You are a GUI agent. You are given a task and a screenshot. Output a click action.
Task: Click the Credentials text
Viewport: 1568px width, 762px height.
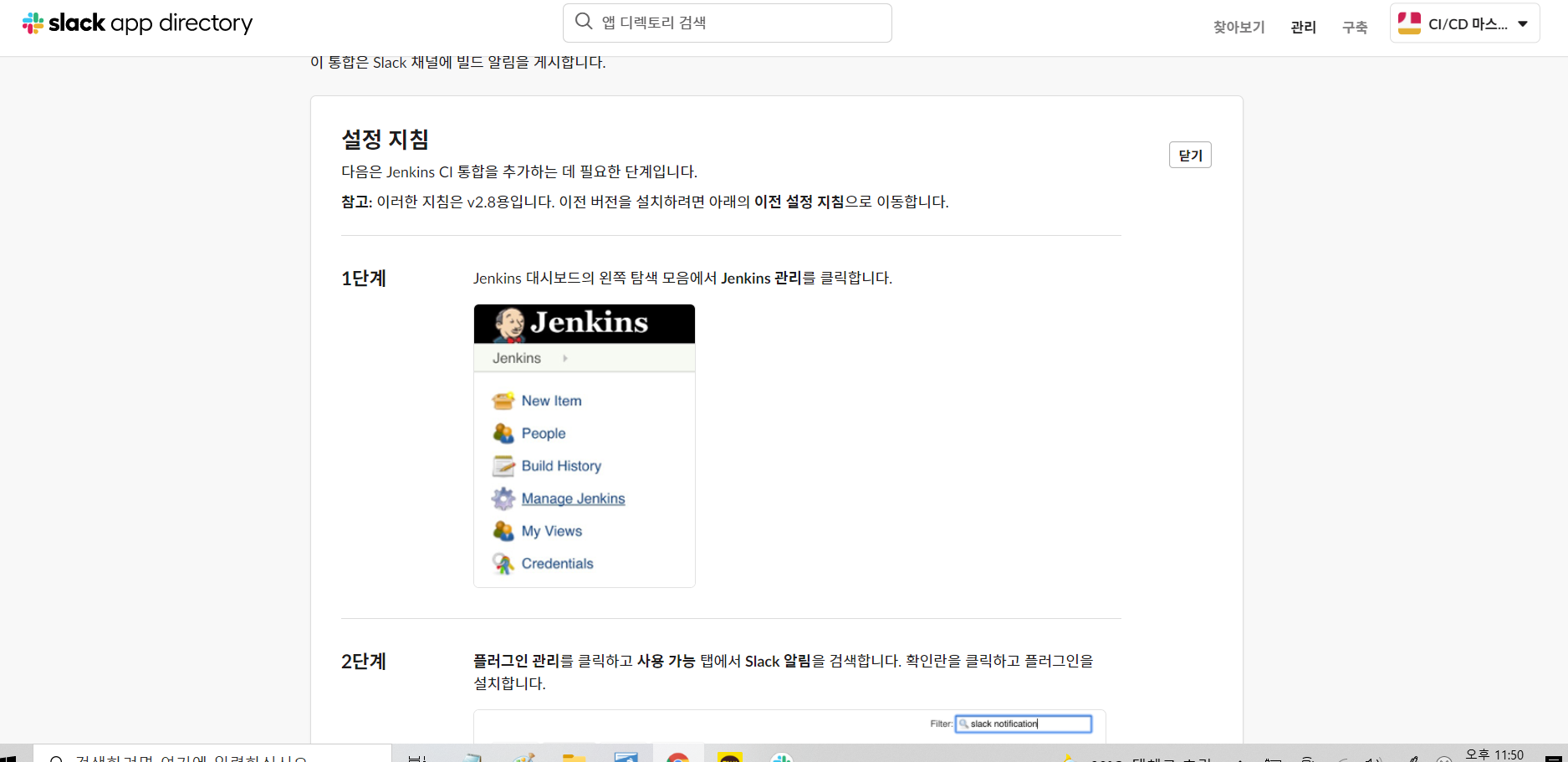[x=557, y=564]
